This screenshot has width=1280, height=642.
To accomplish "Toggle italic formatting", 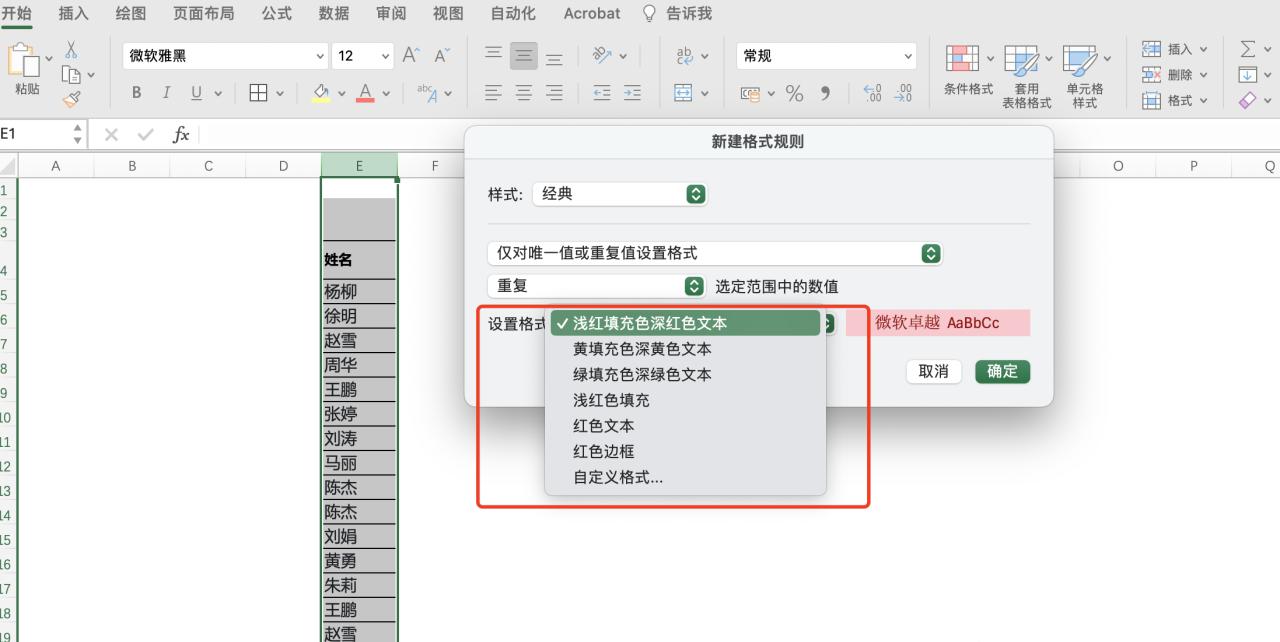I will point(166,93).
